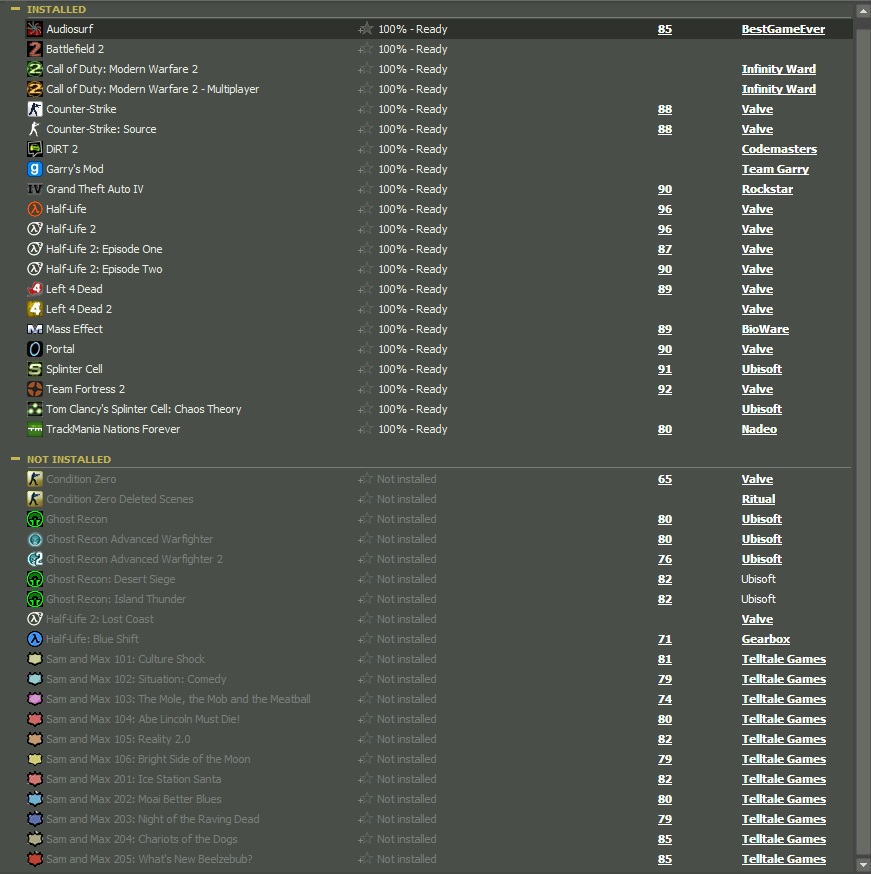Image resolution: width=871 pixels, height=874 pixels.
Task: Select Counter-Strike: Source in the list
Action: [x=101, y=129]
